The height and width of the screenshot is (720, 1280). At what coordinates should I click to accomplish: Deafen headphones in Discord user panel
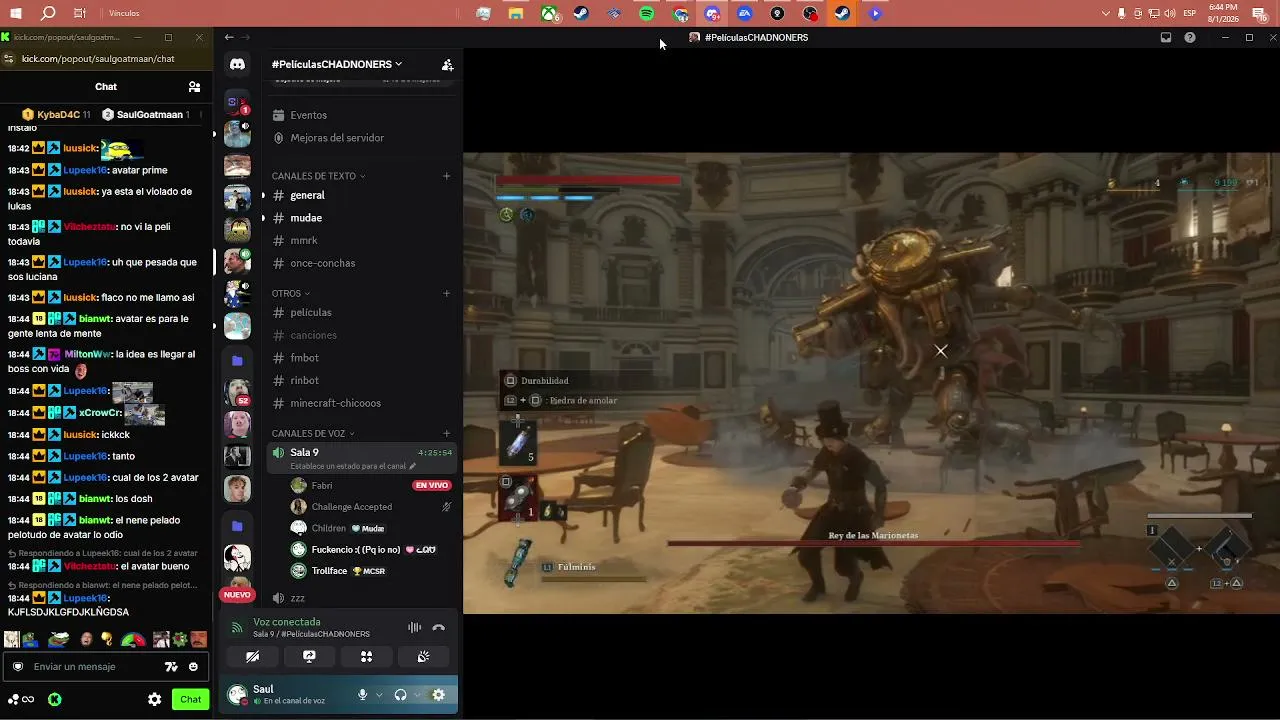pos(400,695)
